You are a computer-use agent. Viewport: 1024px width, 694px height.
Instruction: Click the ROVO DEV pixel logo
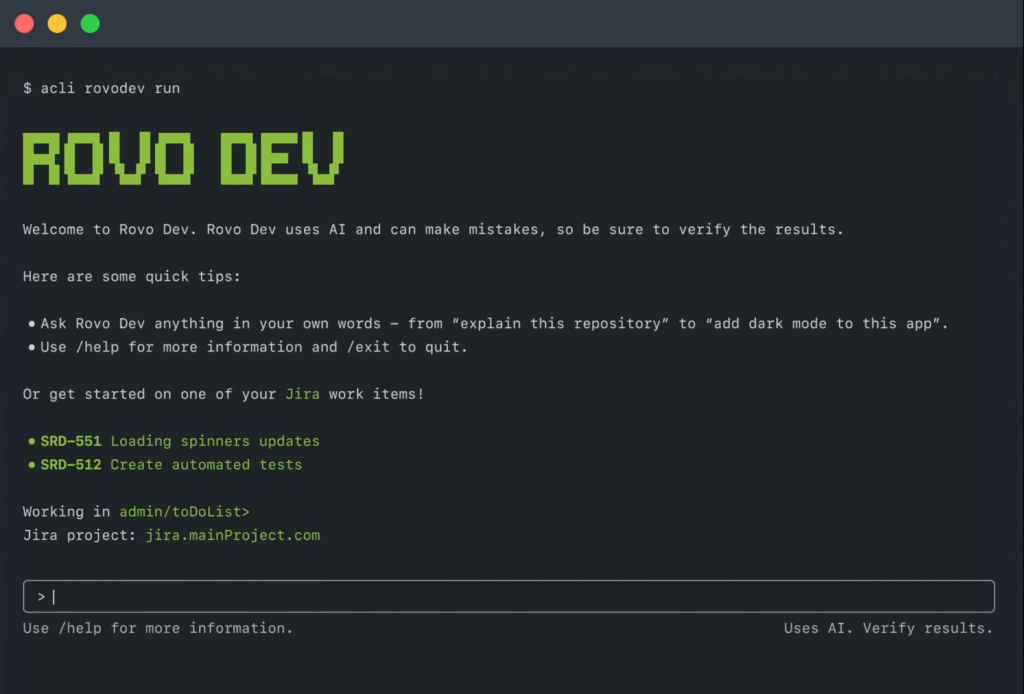(x=183, y=158)
